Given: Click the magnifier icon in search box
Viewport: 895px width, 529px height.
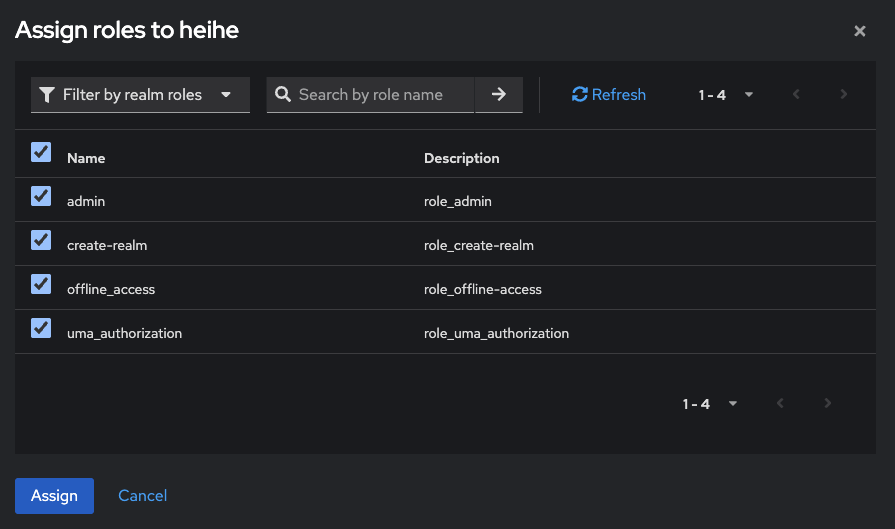Looking at the screenshot, I should coord(283,95).
